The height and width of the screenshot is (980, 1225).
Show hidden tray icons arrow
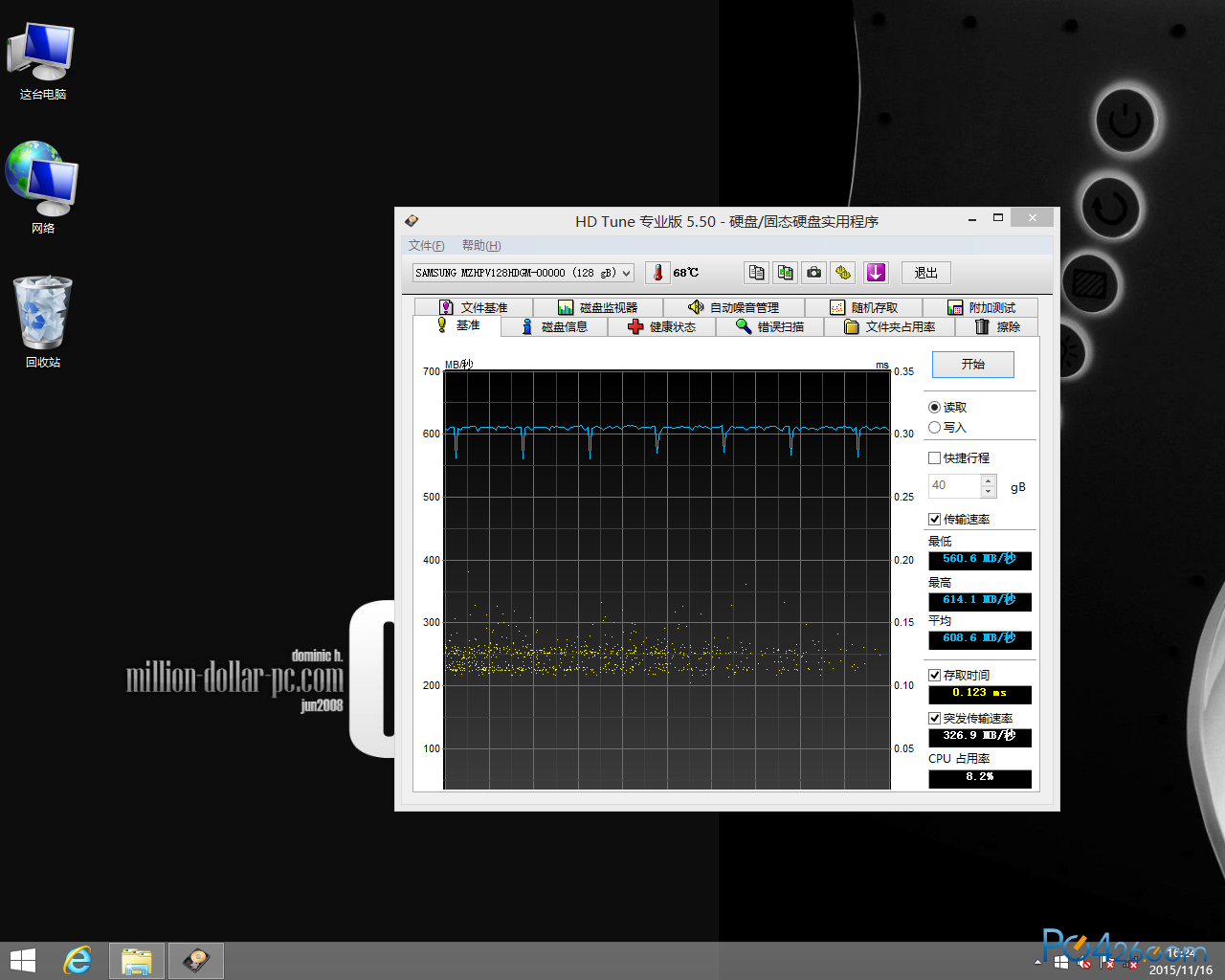click(x=1038, y=962)
